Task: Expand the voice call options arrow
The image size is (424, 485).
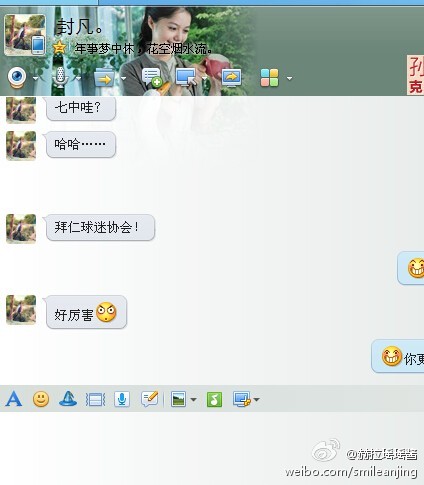Action: pos(78,79)
